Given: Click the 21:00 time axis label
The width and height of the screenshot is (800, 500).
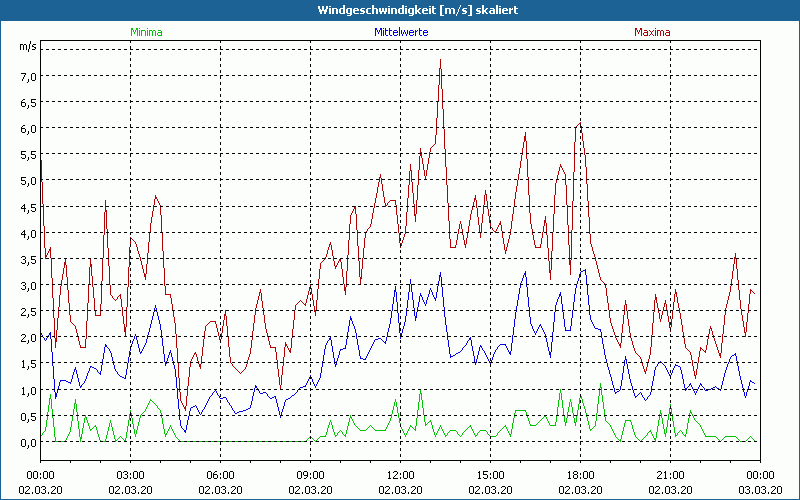Looking at the screenshot, I should pos(670,476).
